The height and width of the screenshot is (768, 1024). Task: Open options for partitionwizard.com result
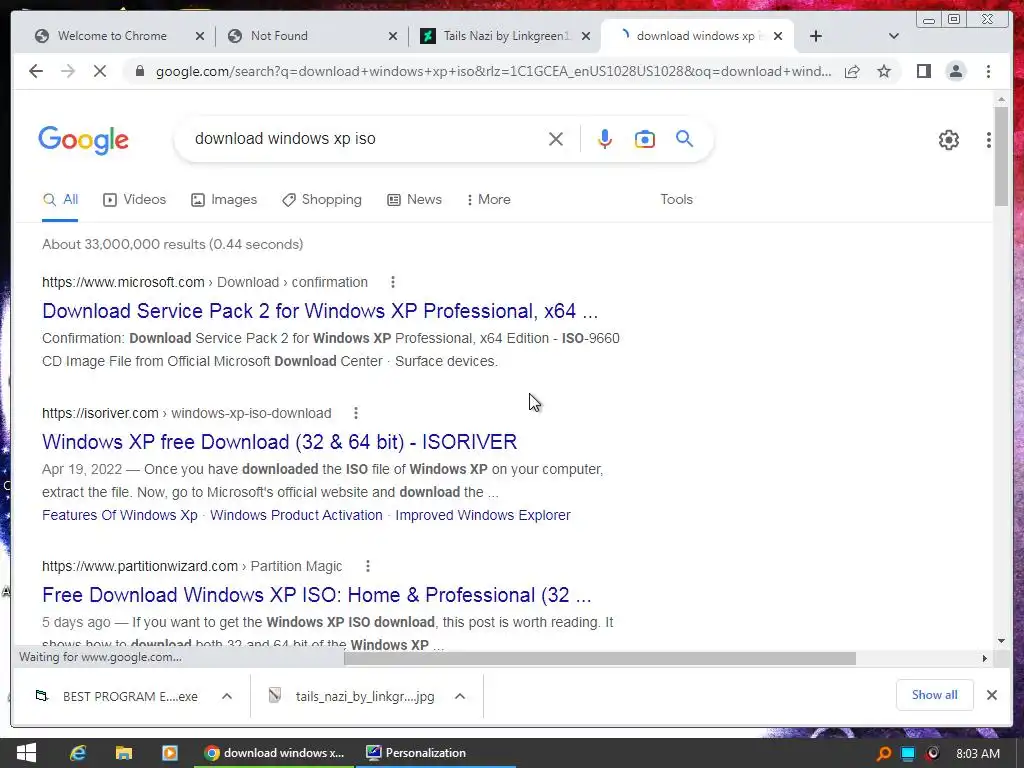[x=368, y=566]
